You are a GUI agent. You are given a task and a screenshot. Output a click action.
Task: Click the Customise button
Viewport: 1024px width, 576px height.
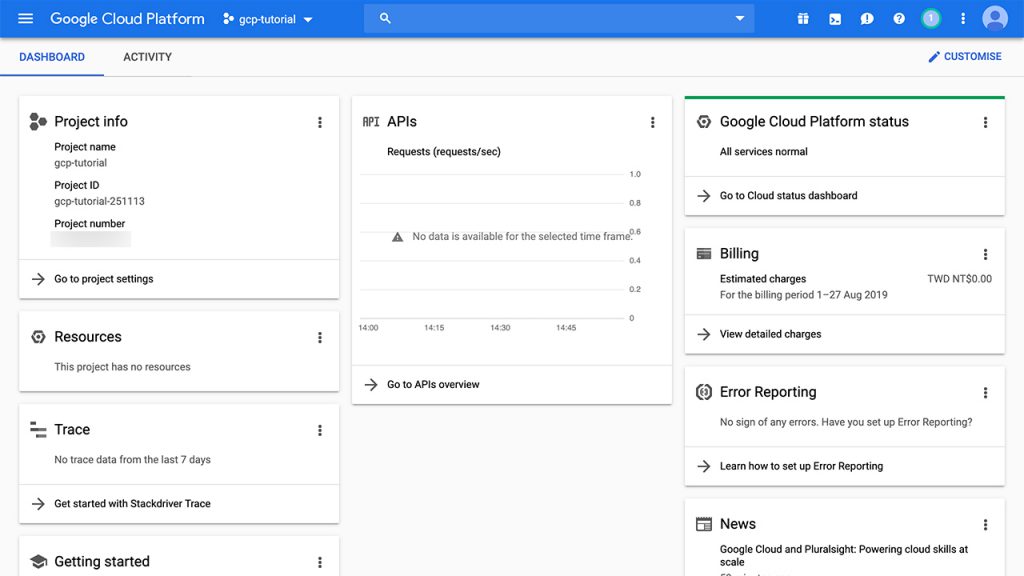click(x=965, y=57)
